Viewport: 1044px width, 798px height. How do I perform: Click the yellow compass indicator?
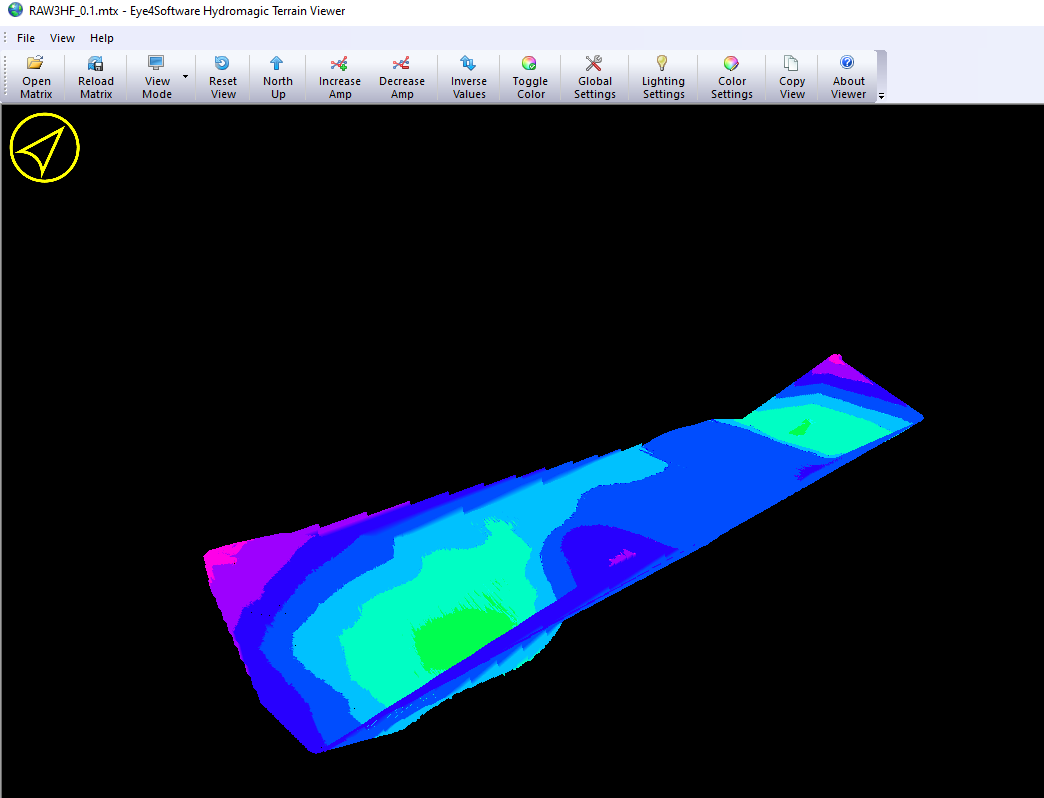tap(45, 148)
